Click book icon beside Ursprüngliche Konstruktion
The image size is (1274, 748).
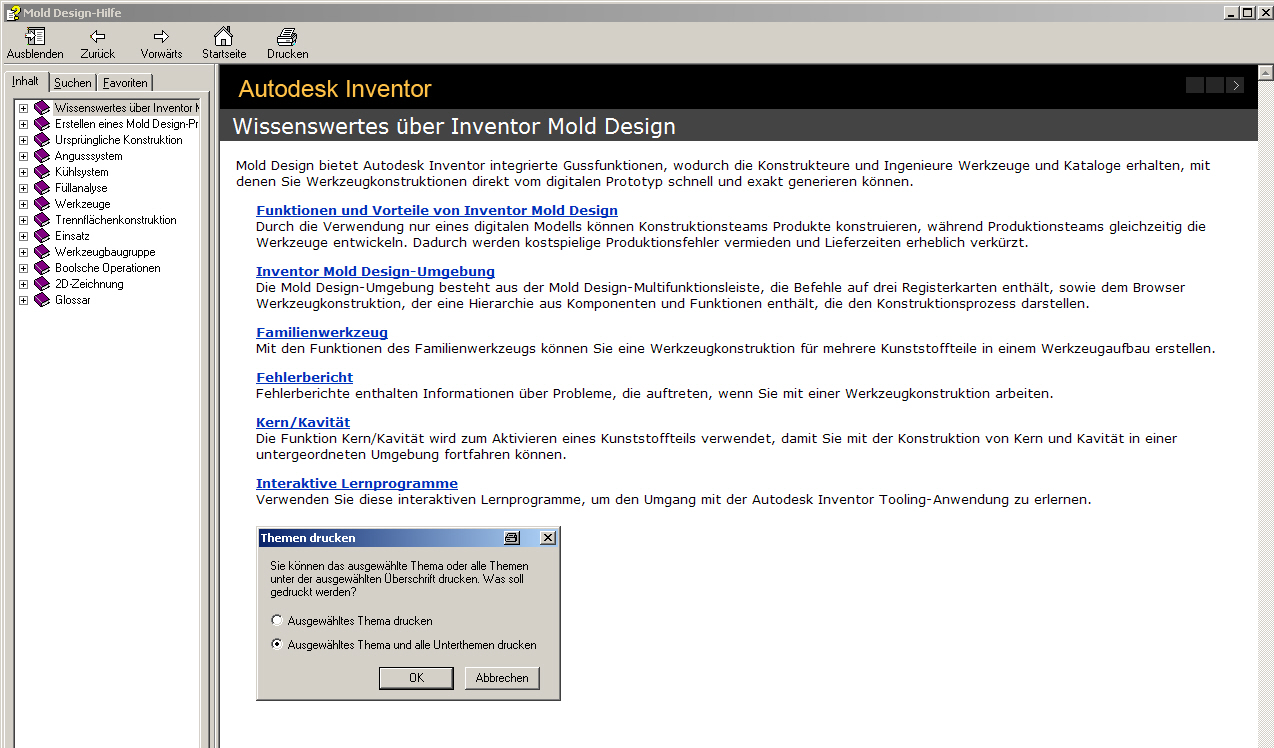click(41, 140)
